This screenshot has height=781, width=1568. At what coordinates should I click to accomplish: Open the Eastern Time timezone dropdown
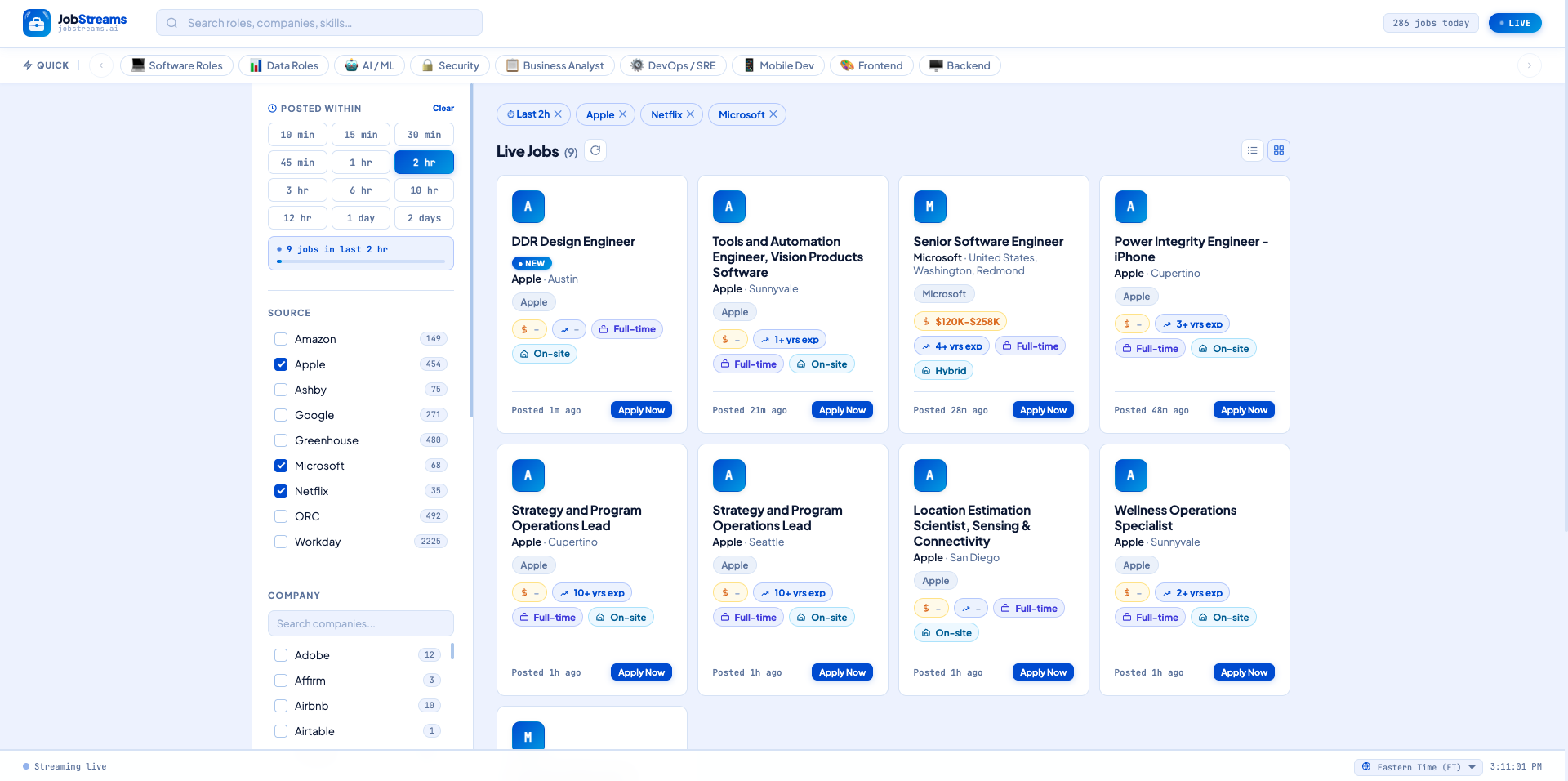(x=1419, y=767)
